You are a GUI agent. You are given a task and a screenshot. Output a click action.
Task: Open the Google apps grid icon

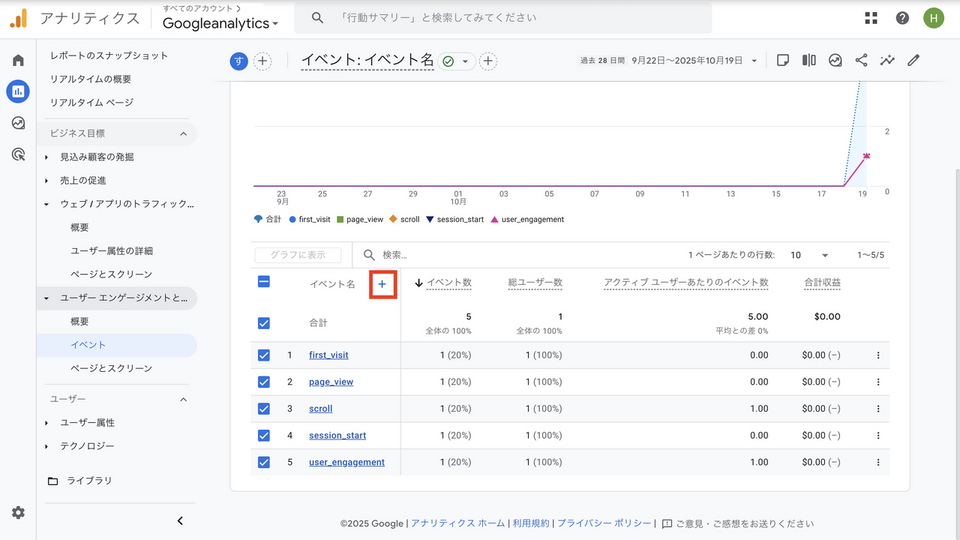coord(871,18)
